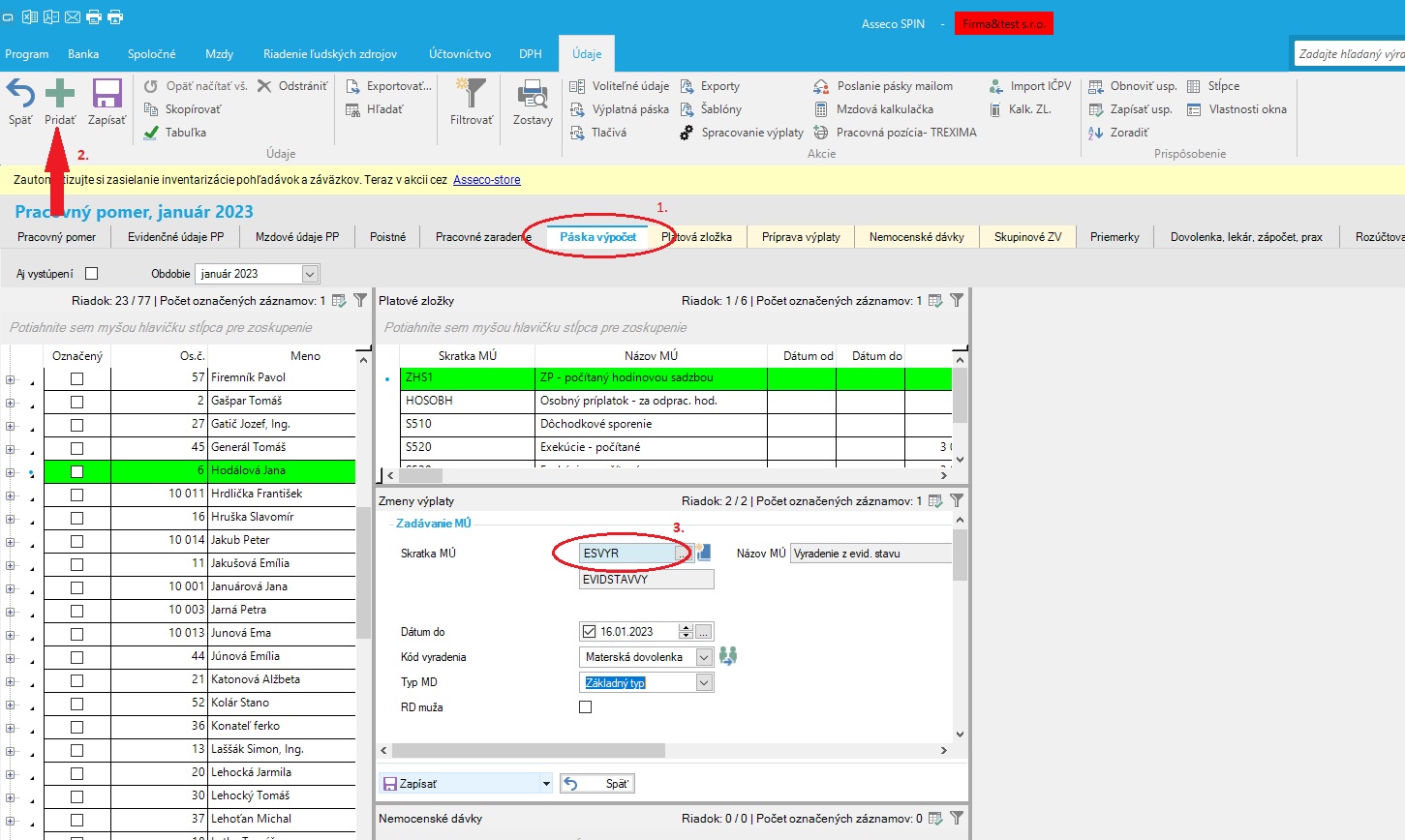This screenshot has width=1405, height=840.
Task: Open Riadenie ľudských zdrojov menu
Action: (x=330, y=54)
